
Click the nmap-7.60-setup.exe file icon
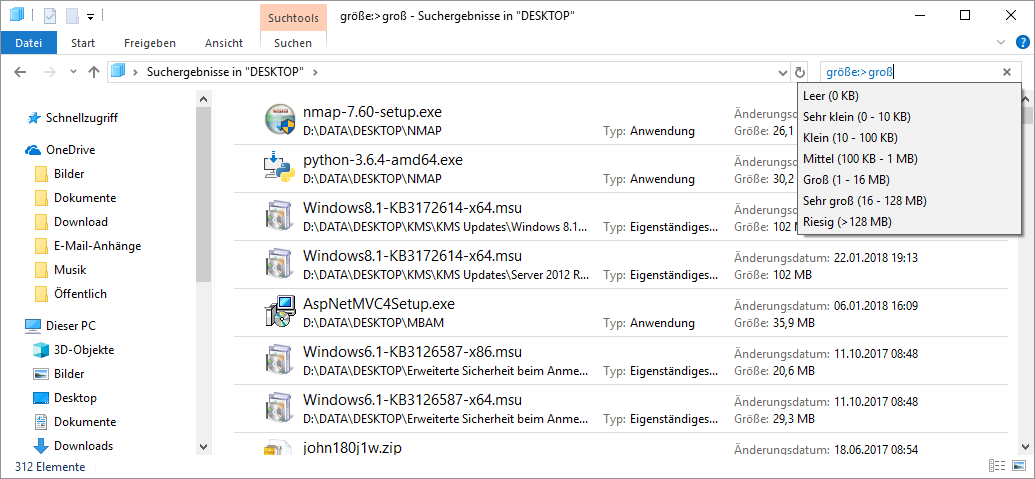coord(277,120)
